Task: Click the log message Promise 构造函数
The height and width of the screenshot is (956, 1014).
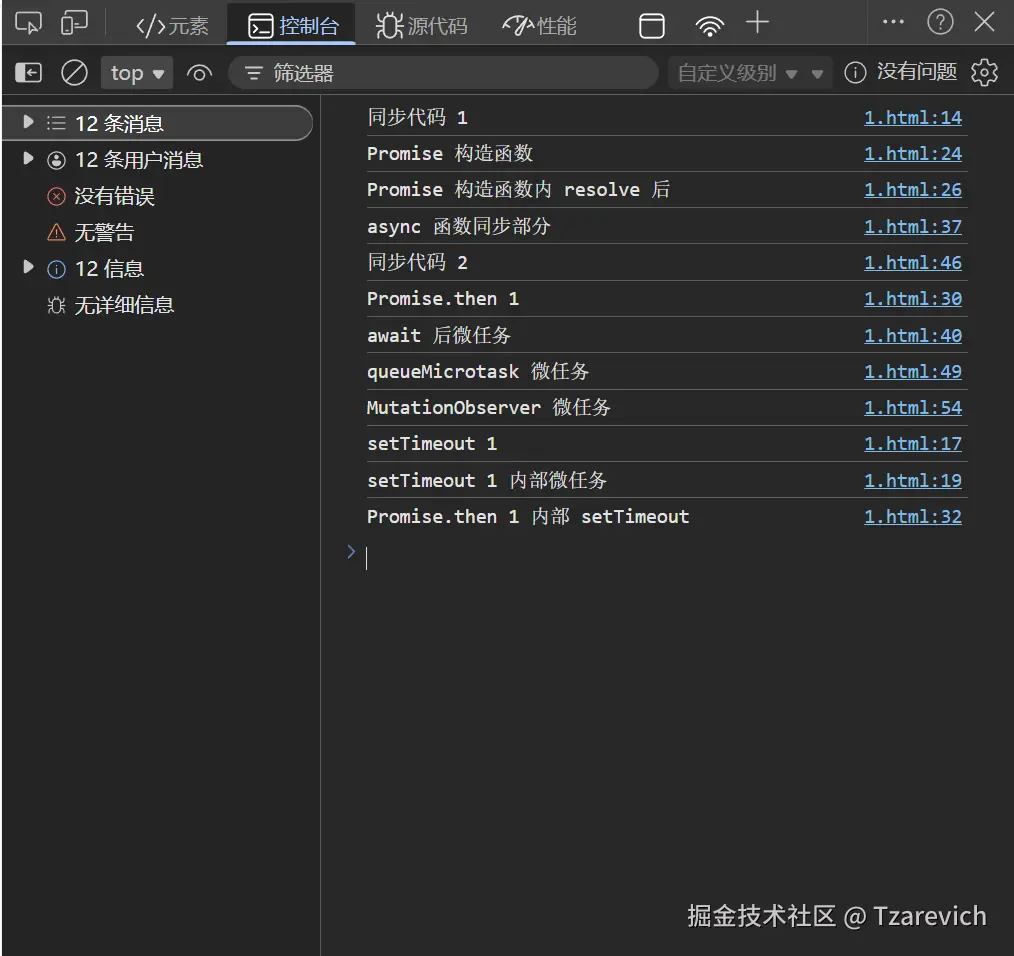Action: (450, 154)
